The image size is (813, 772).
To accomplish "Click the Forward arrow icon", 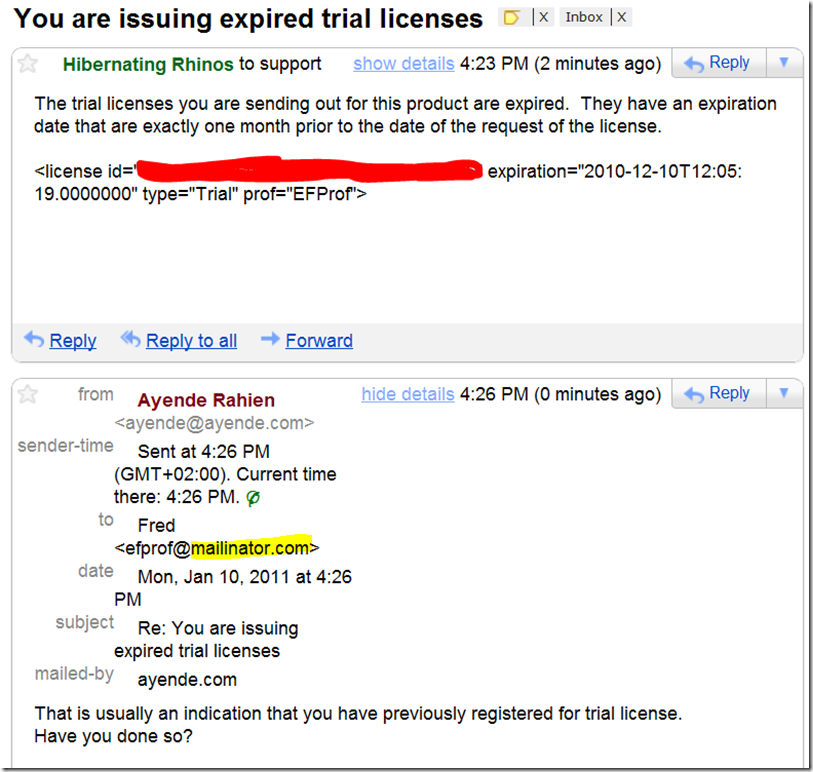I will pyautogui.click(x=270, y=339).
